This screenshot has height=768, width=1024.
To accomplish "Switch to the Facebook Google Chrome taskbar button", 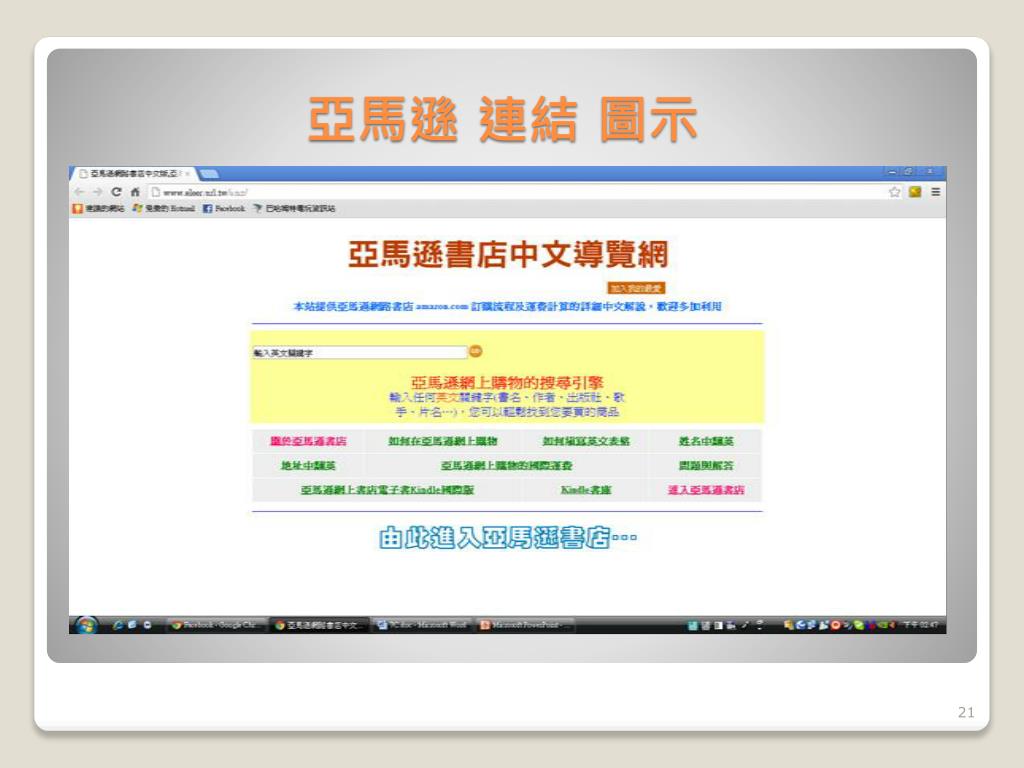I will 217,625.
